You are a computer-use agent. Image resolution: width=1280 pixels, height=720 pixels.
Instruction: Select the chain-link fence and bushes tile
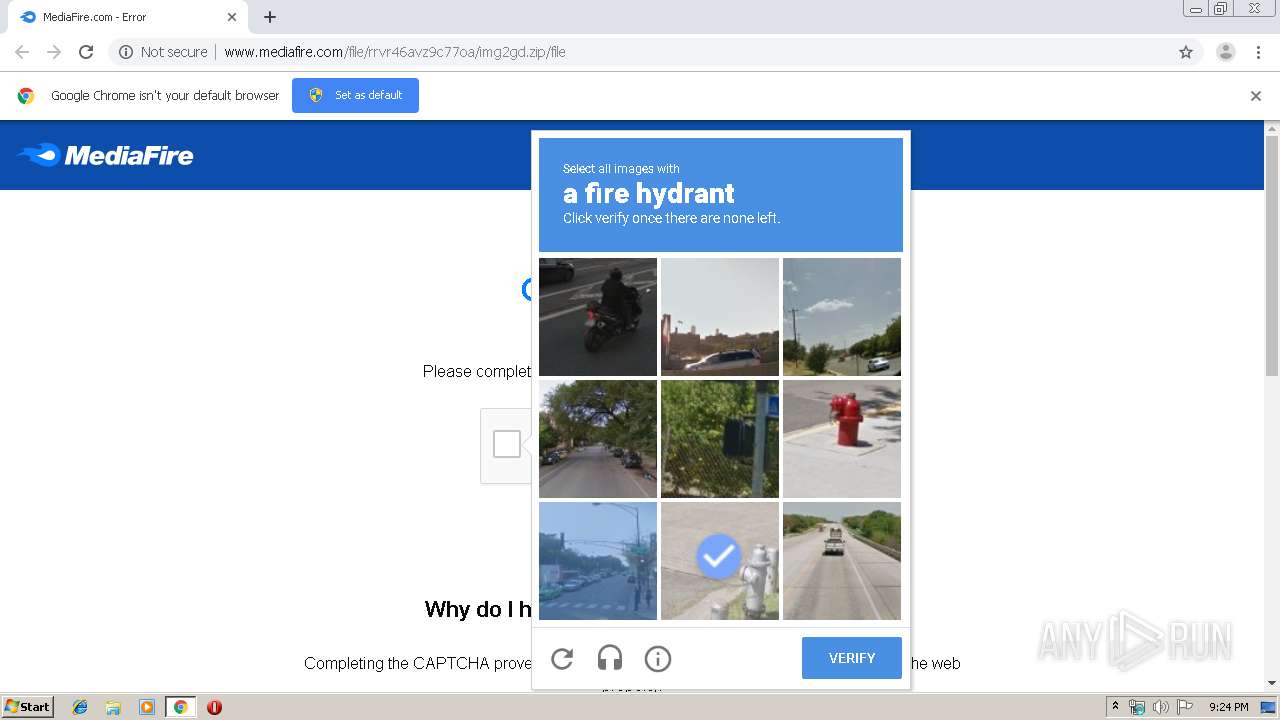[720, 439]
